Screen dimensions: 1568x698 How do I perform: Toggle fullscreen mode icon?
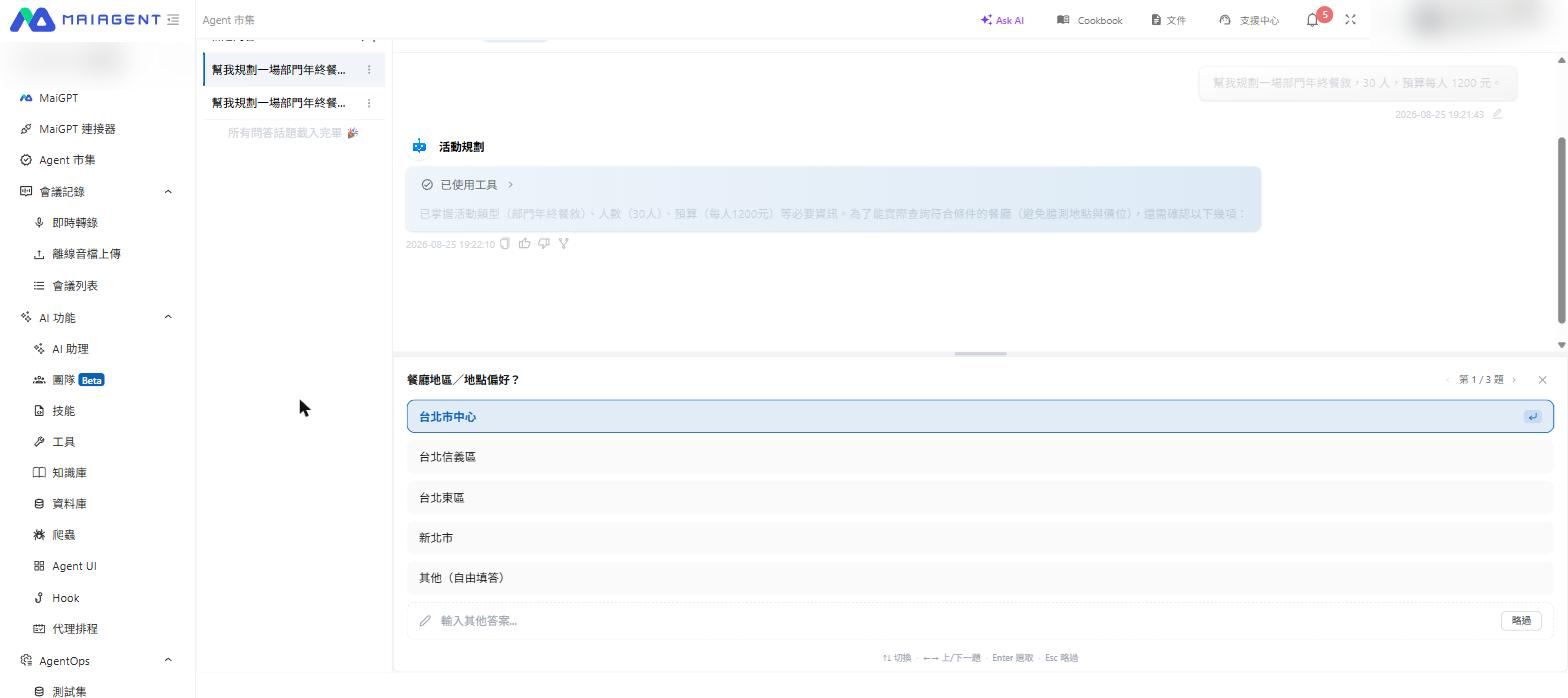point(1350,20)
